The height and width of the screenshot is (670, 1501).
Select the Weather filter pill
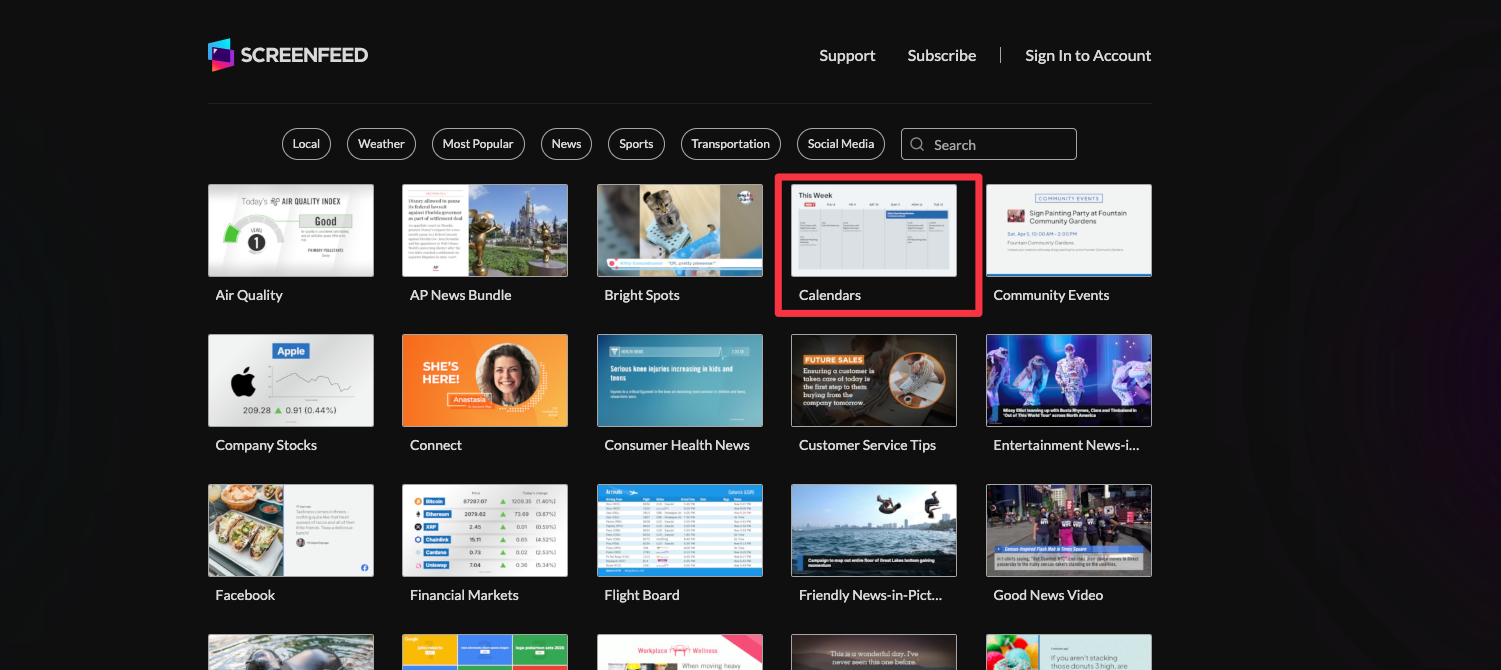click(381, 144)
